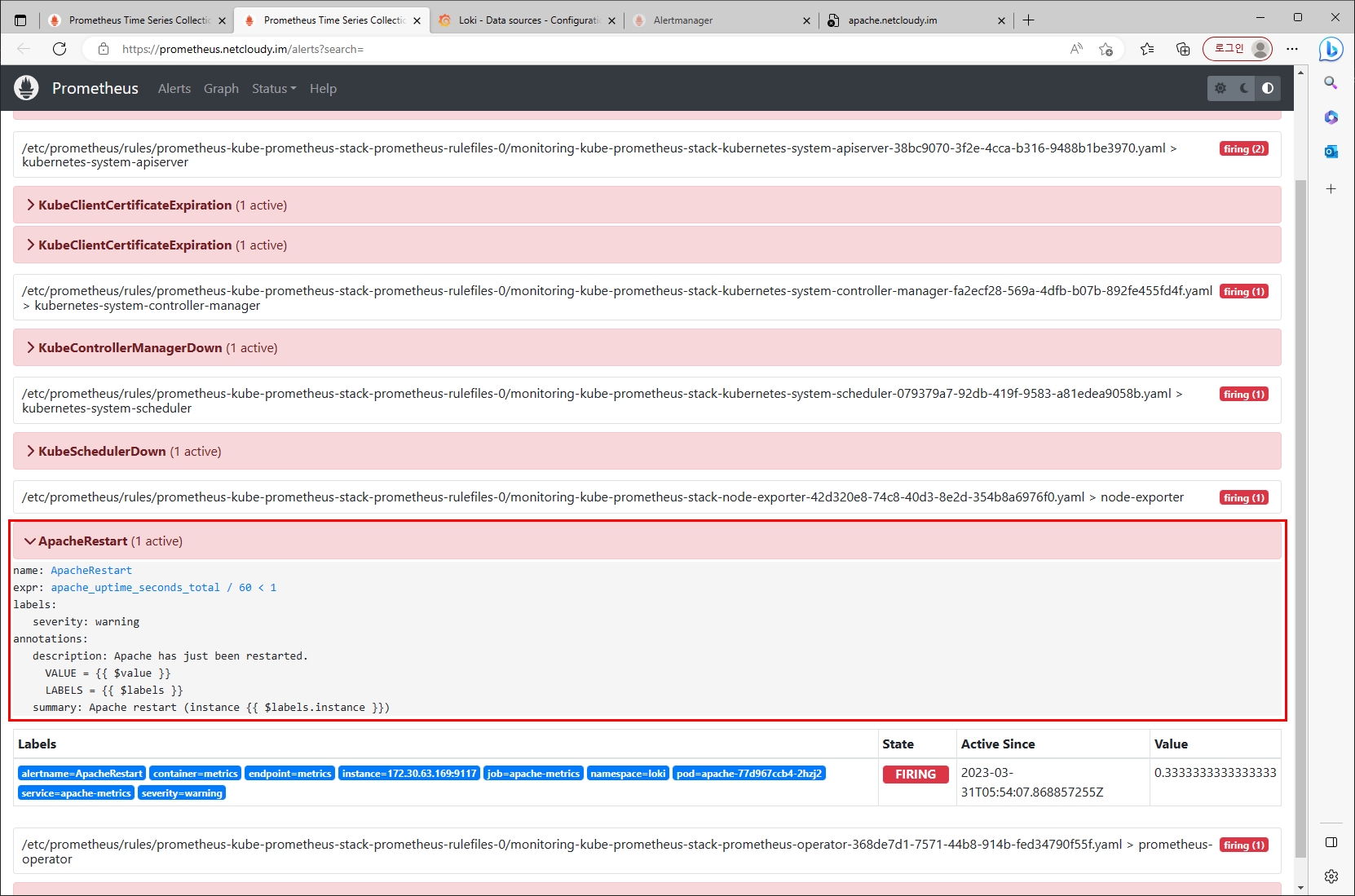Open the Graph nav item
The width and height of the screenshot is (1355, 896).
221,88
